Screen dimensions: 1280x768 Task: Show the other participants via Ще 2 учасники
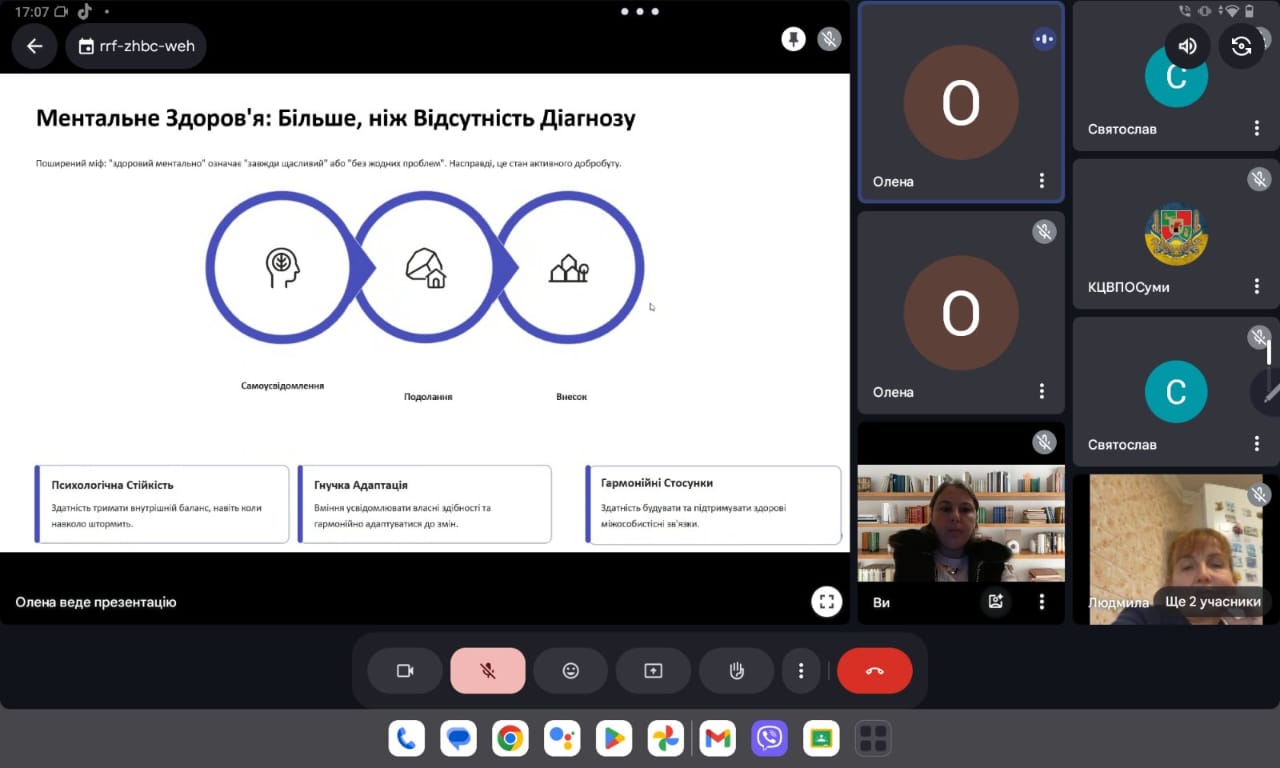(x=1213, y=602)
